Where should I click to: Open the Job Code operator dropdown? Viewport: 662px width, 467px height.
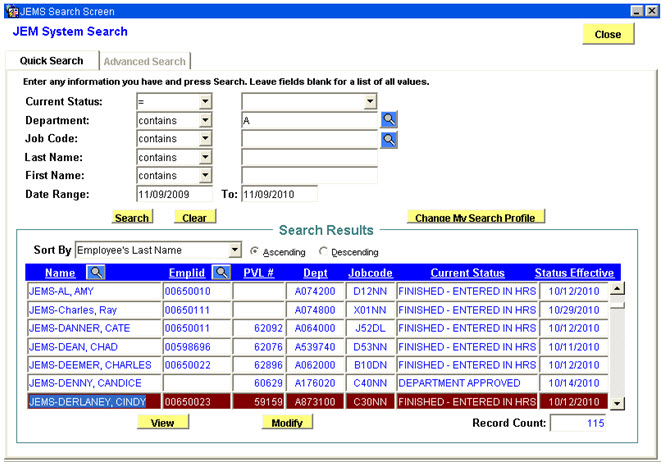coord(205,138)
